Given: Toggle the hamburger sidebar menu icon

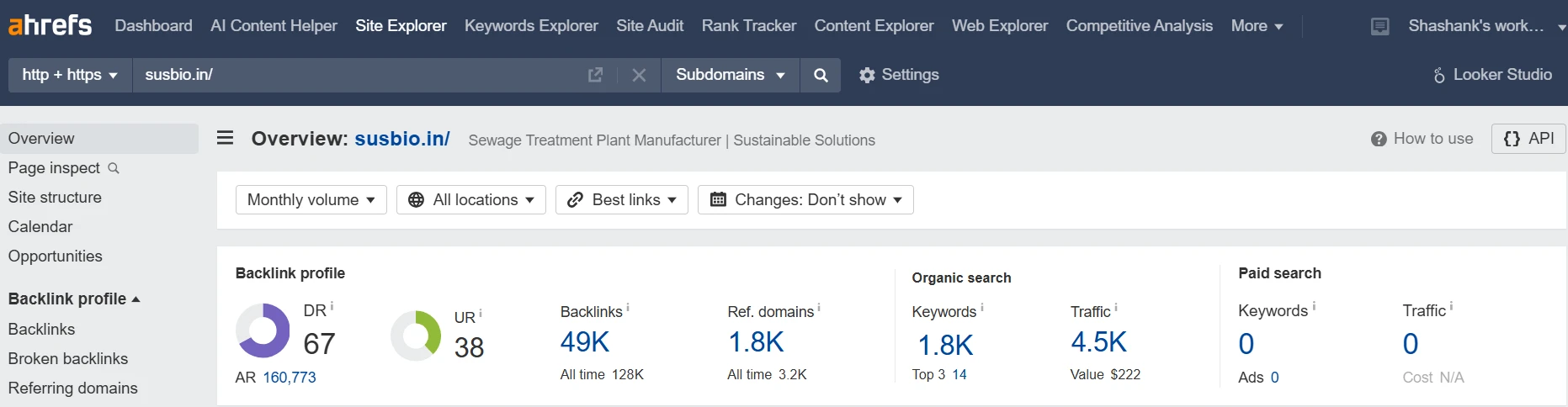Looking at the screenshot, I should pyautogui.click(x=225, y=138).
